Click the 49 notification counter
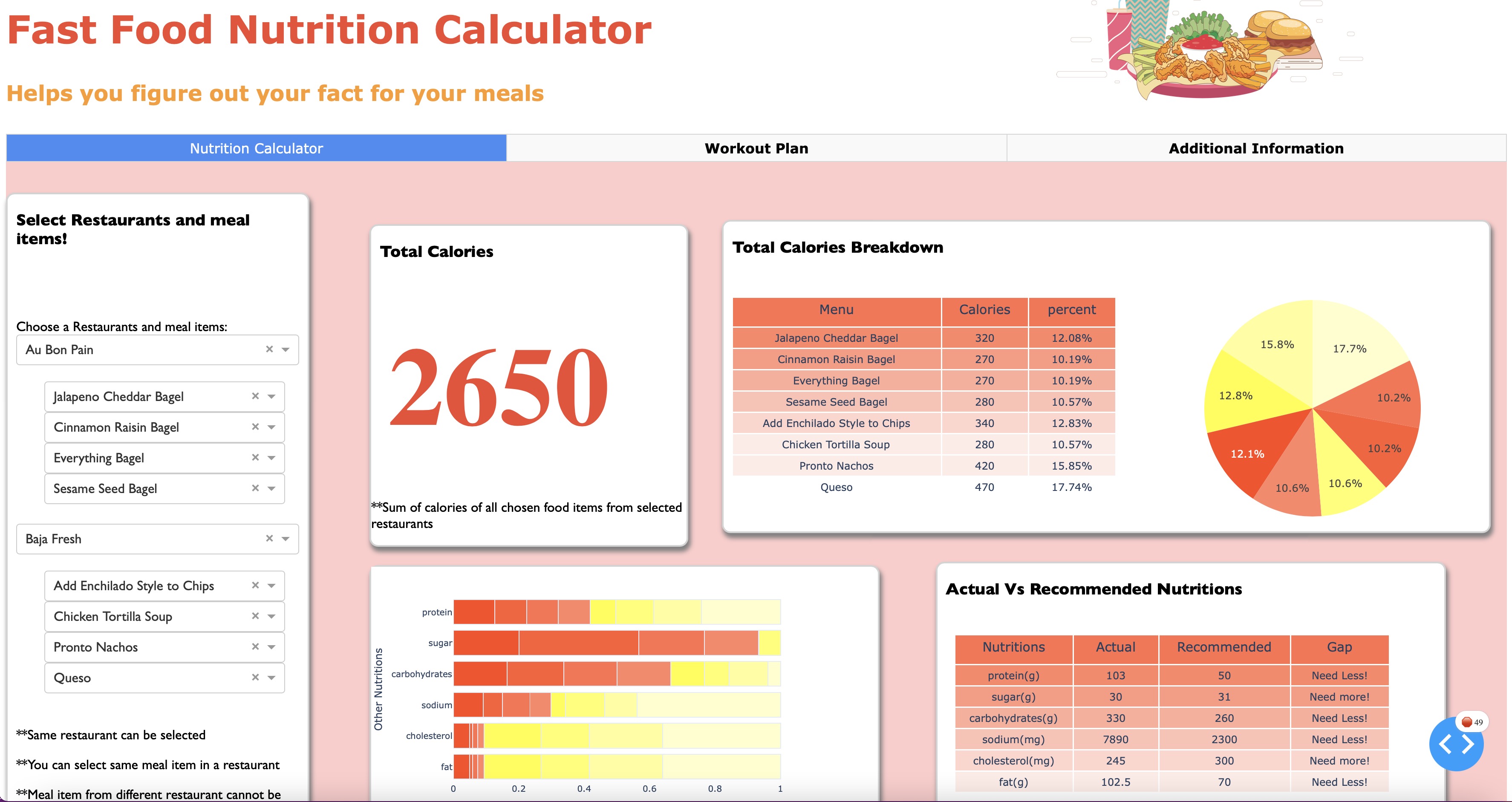1512x802 pixels. click(x=1479, y=722)
